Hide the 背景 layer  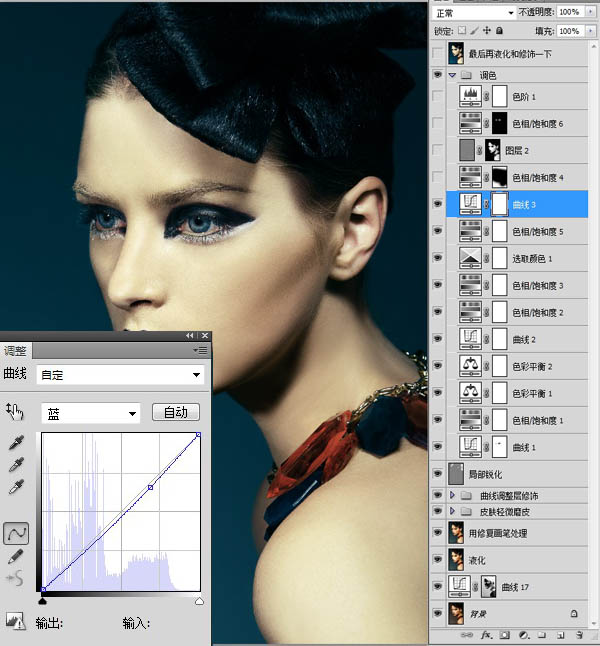pos(438,614)
